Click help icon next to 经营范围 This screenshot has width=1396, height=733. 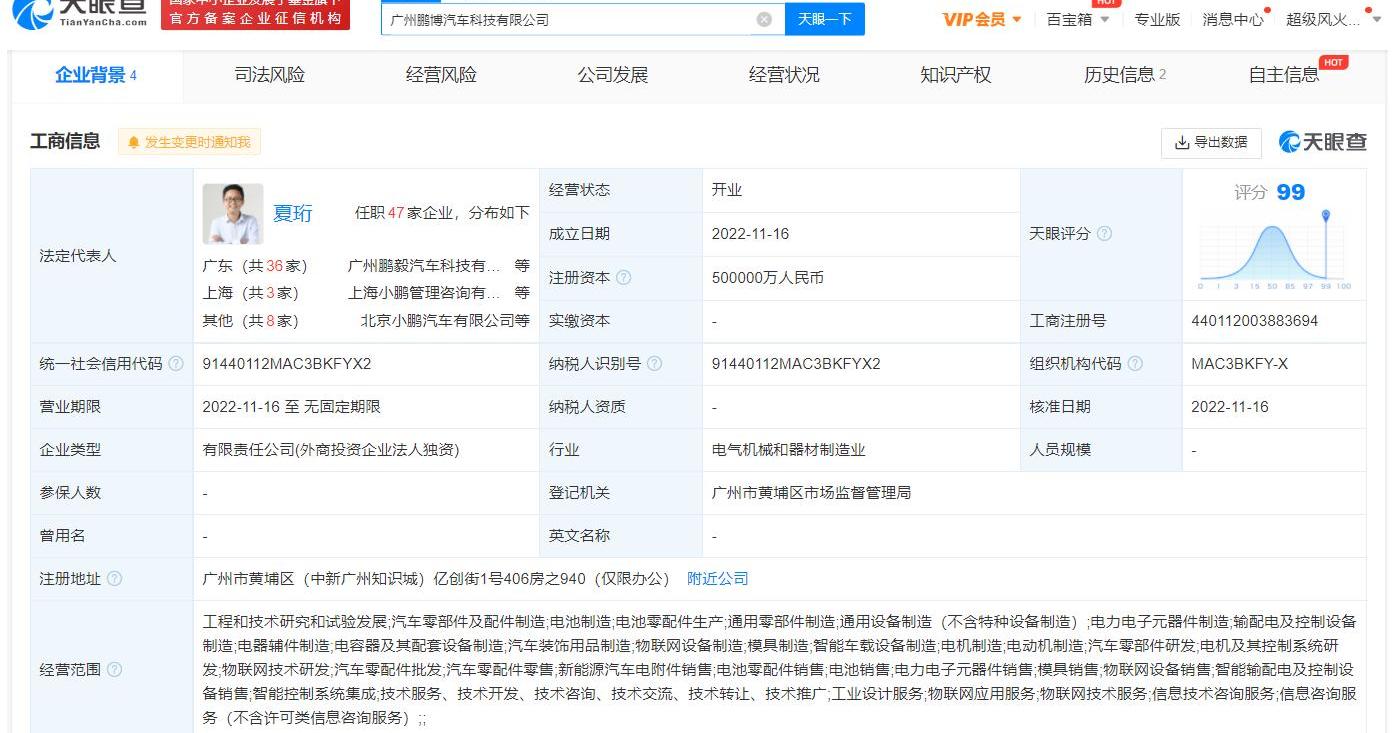(x=115, y=670)
